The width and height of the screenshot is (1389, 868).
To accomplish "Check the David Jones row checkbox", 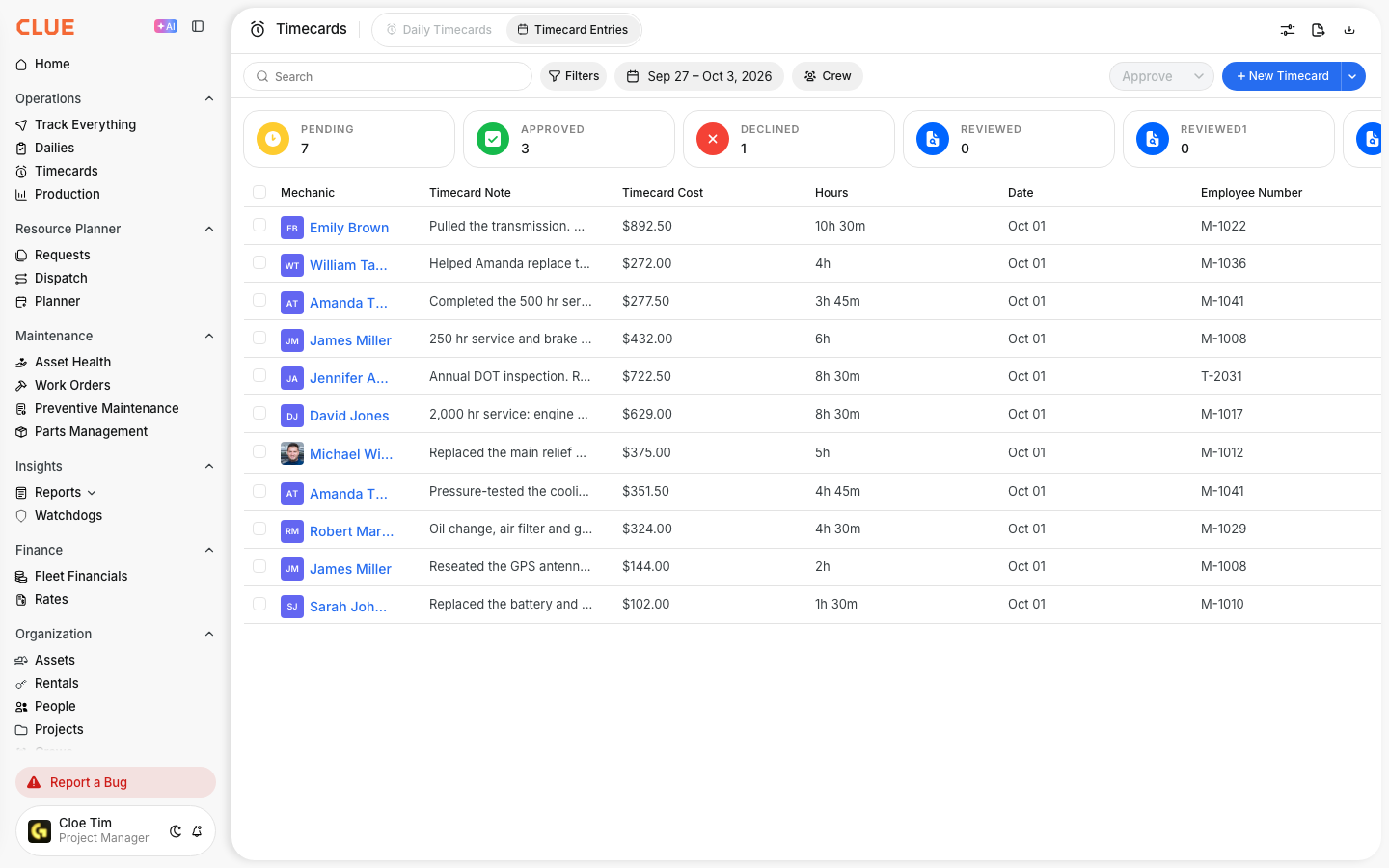I will click(259, 413).
